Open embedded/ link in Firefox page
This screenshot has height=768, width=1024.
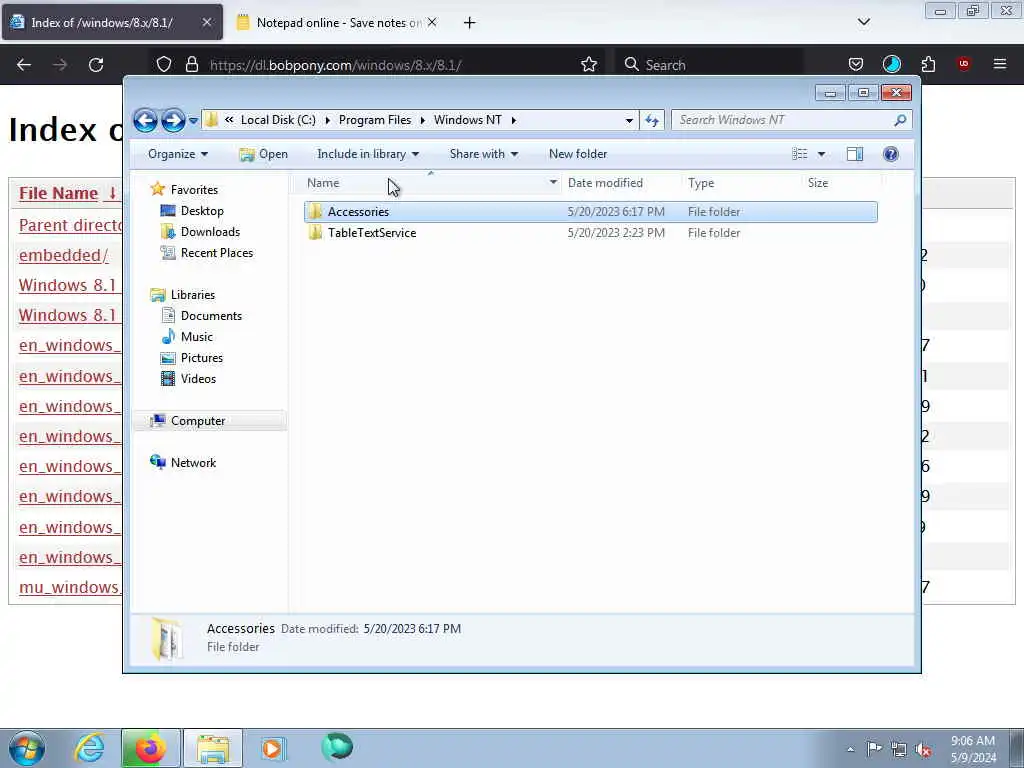pos(63,255)
